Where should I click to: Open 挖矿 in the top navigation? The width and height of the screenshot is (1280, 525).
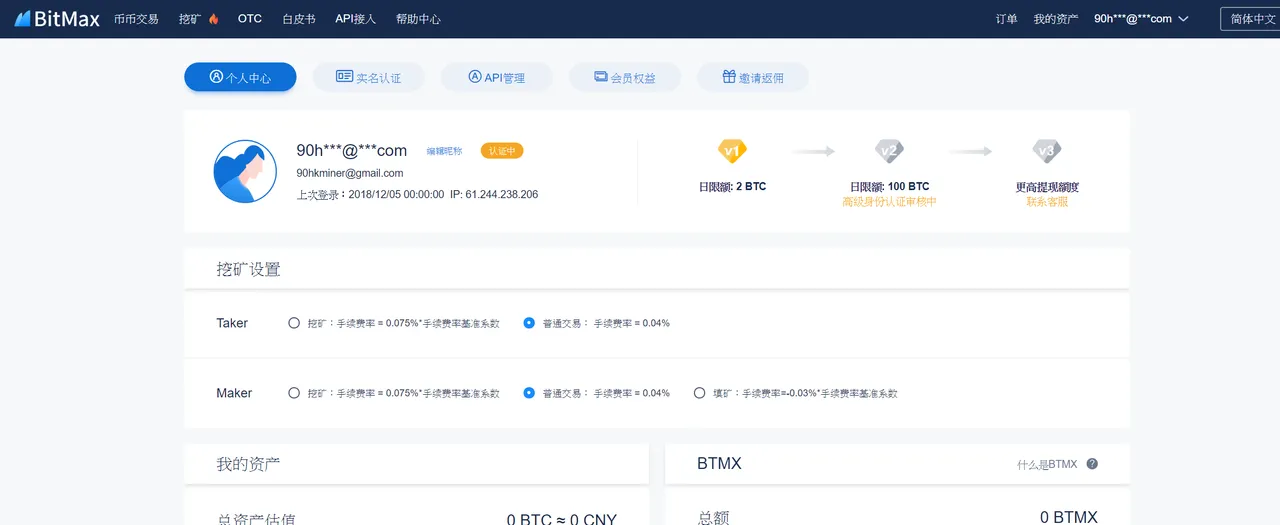click(189, 19)
